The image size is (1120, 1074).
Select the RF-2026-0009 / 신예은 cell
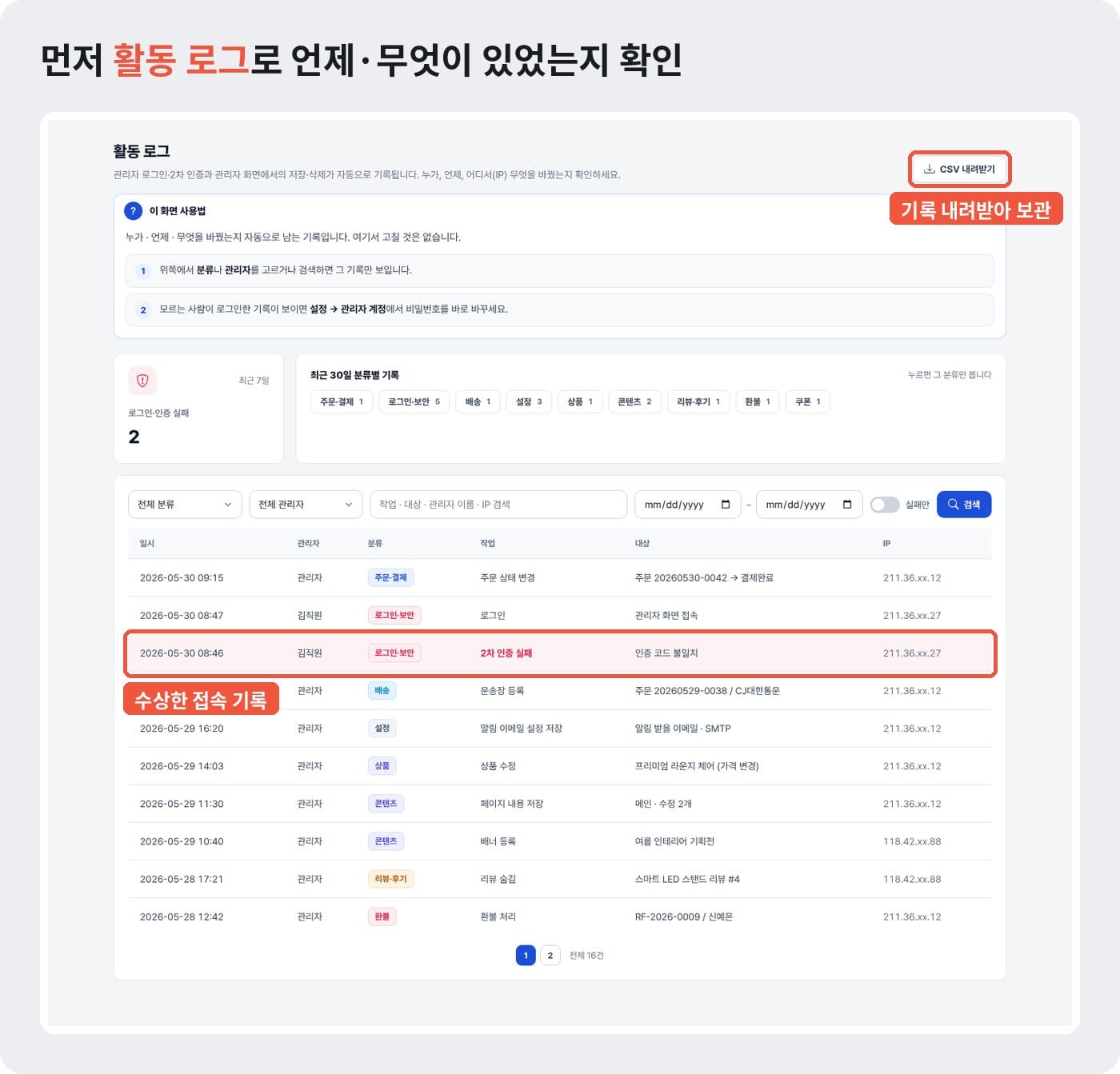point(684,916)
